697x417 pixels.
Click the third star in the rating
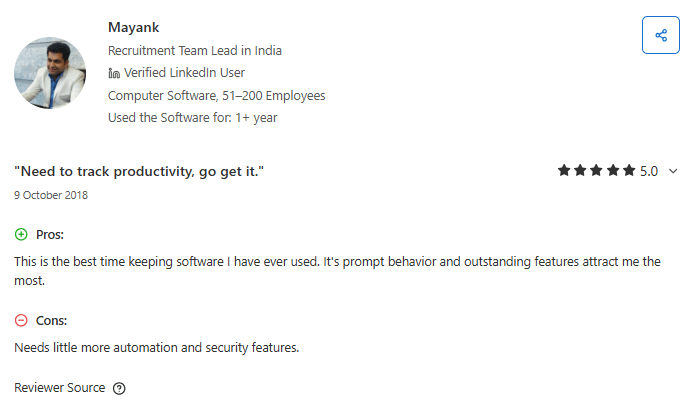pyautogui.click(x=596, y=171)
